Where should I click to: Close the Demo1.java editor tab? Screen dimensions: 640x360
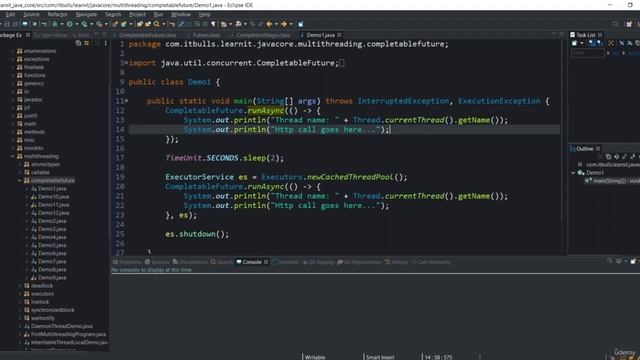coord(339,35)
